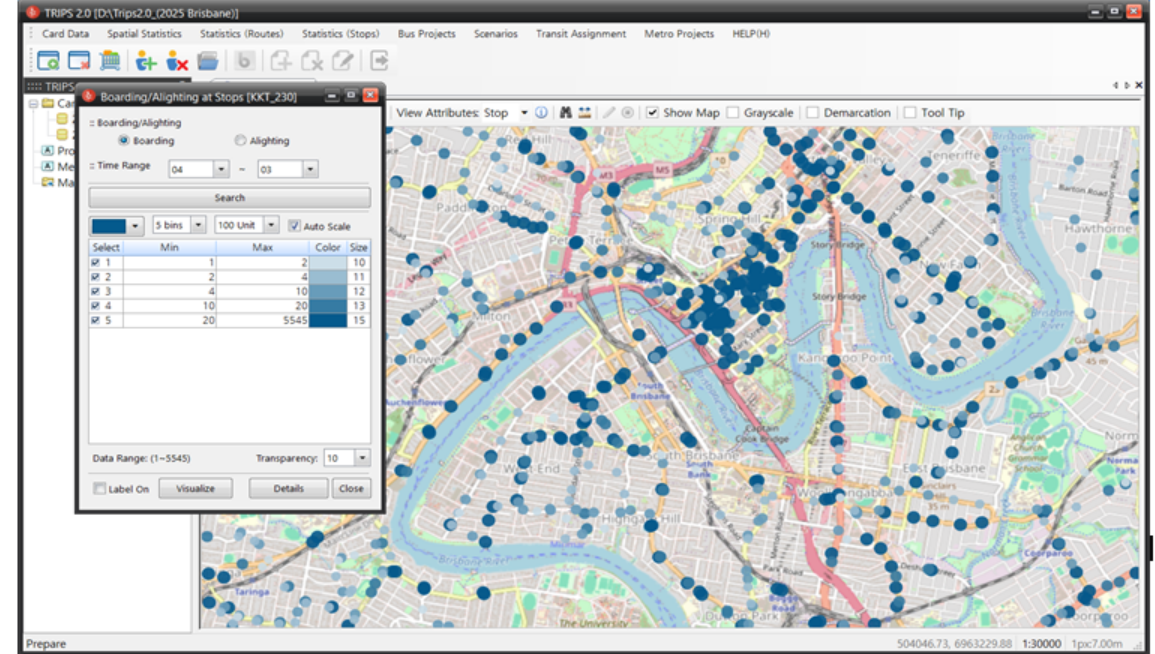Screen dimensions: 1155x654
Task: Click the Visualize button
Action: (195, 488)
